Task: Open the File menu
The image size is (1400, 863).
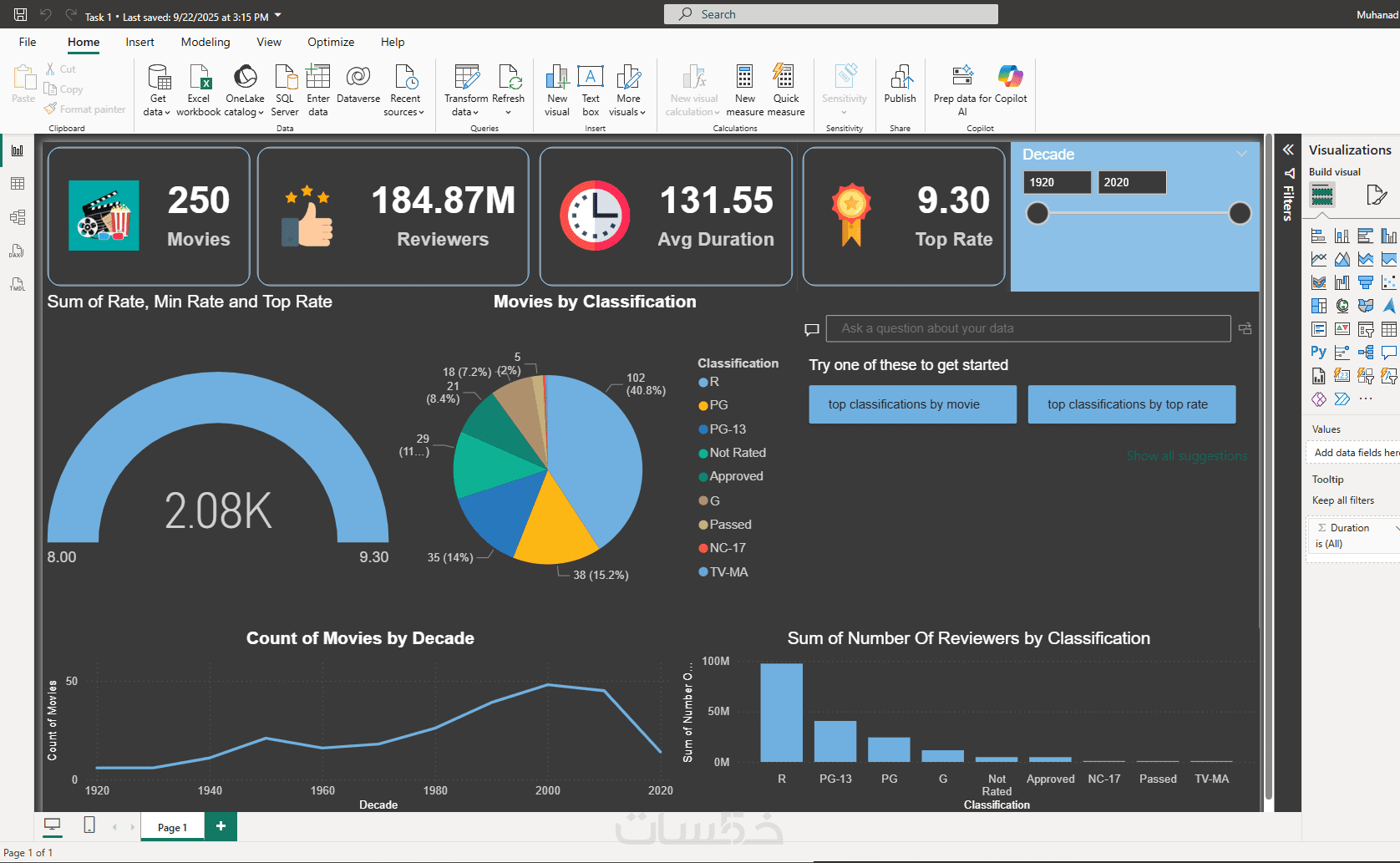Action: click(x=28, y=42)
